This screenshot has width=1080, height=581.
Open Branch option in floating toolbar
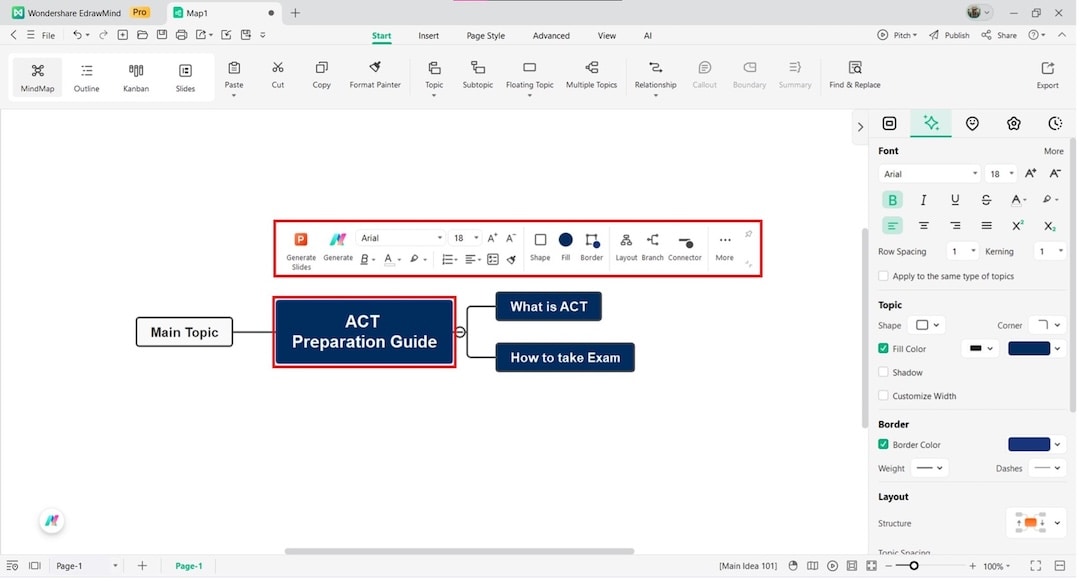click(x=652, y=246)
